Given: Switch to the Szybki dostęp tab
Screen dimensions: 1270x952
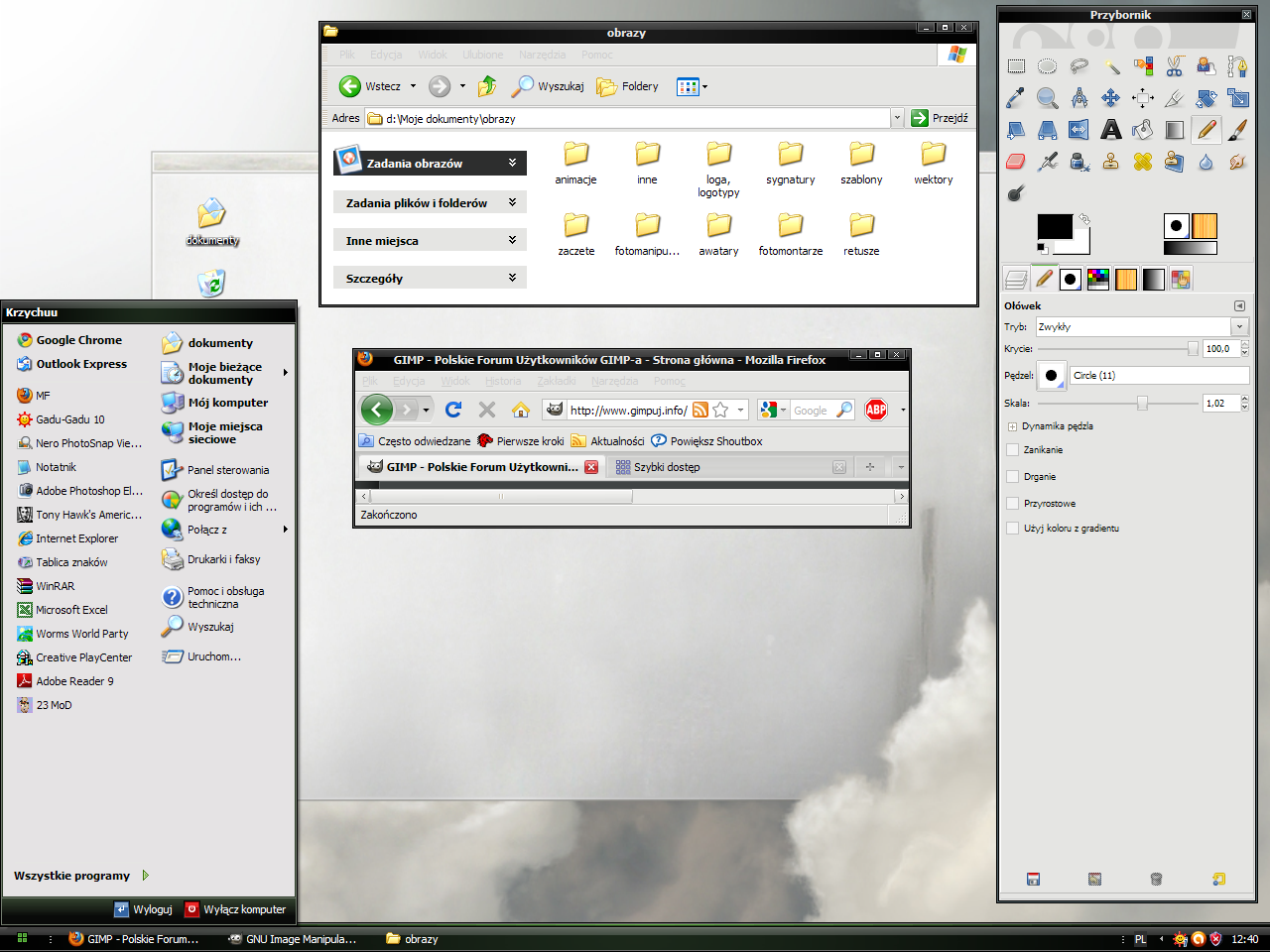Looking at the screenshot, I should pos(667,467).
